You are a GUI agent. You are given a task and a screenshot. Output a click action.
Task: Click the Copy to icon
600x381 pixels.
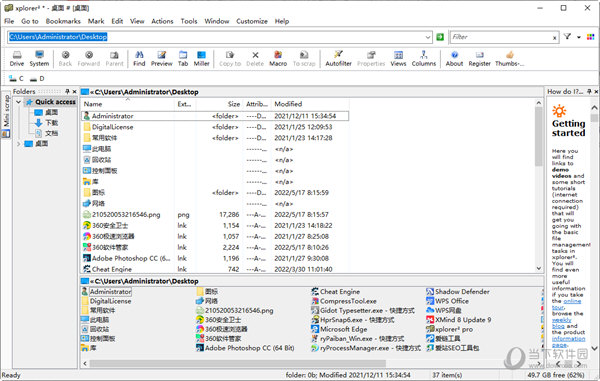230,59
